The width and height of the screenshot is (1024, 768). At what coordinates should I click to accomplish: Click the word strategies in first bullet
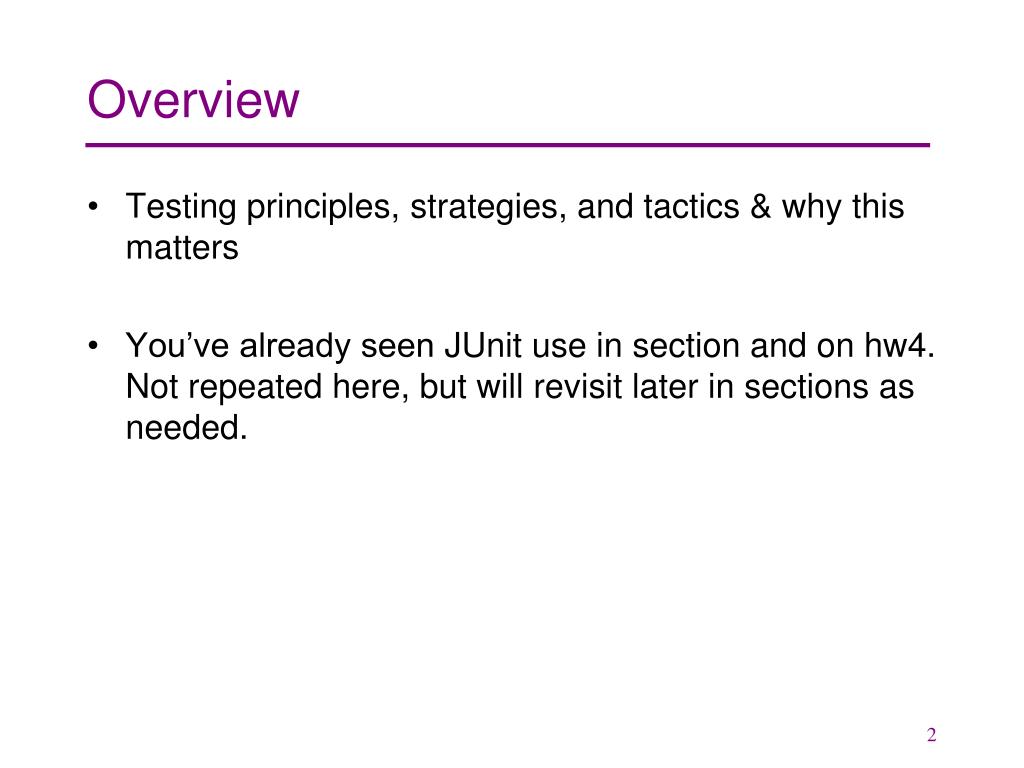pos(488,207)
